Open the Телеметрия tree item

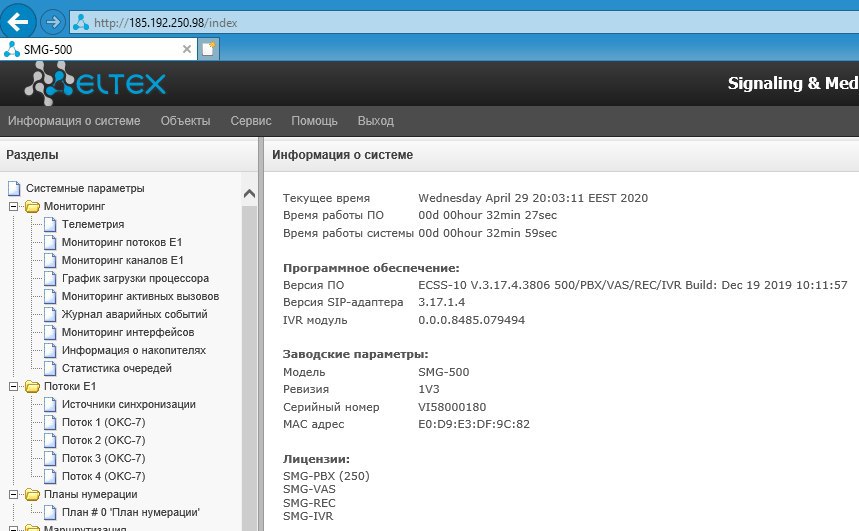pyautogui.click(x=93, y=224)
